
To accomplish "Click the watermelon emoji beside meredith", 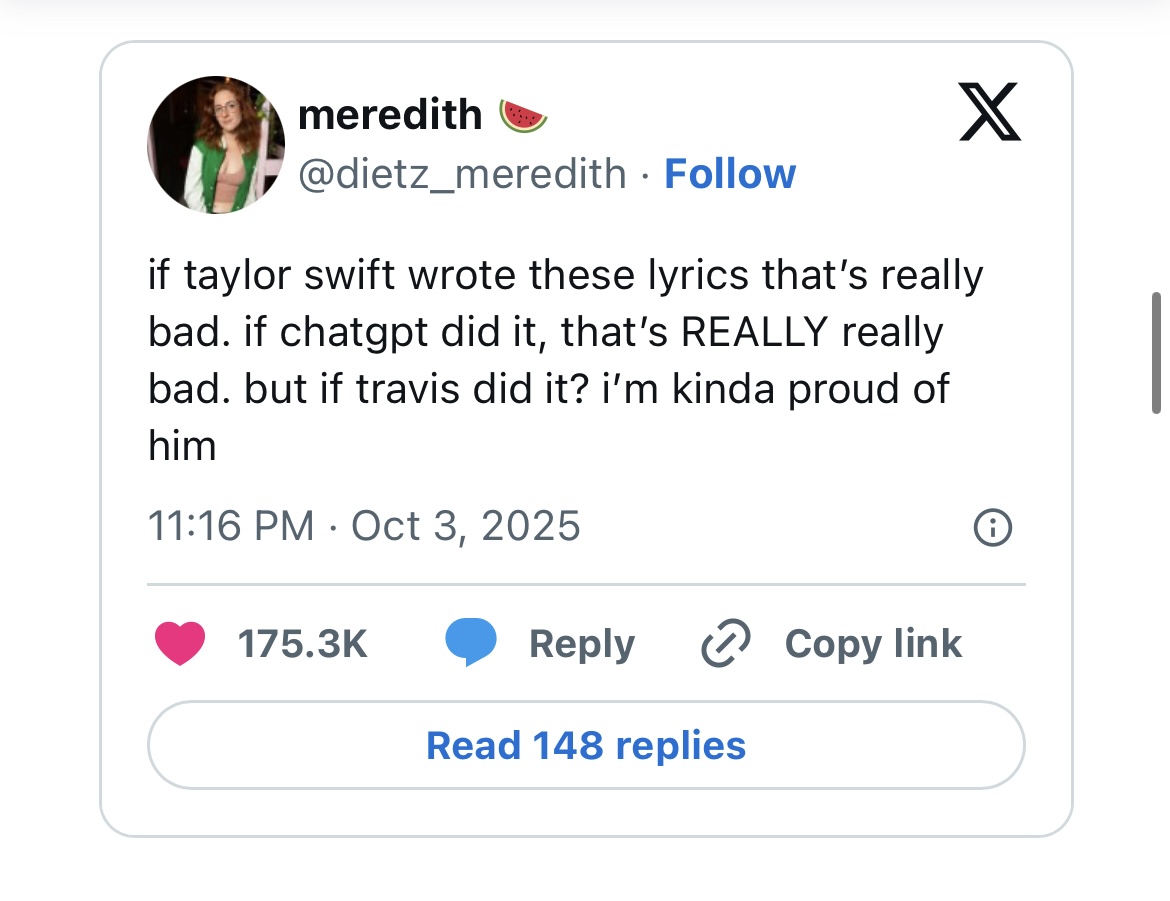I will click(523, 116).
